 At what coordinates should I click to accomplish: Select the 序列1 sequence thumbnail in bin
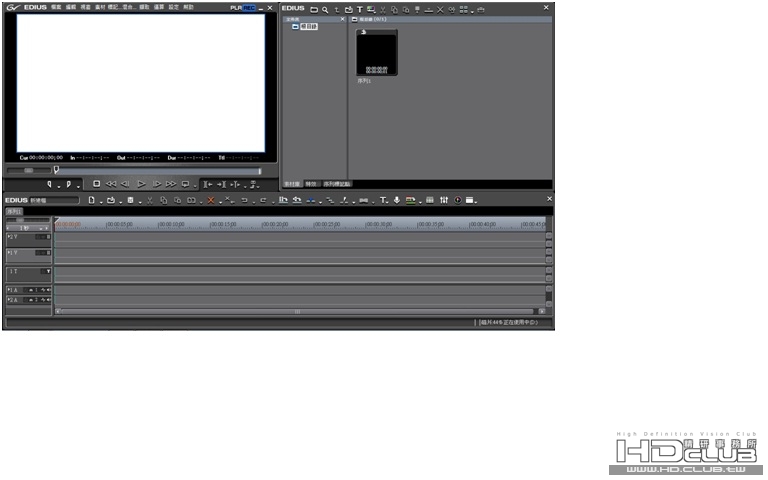pos(376,52)
